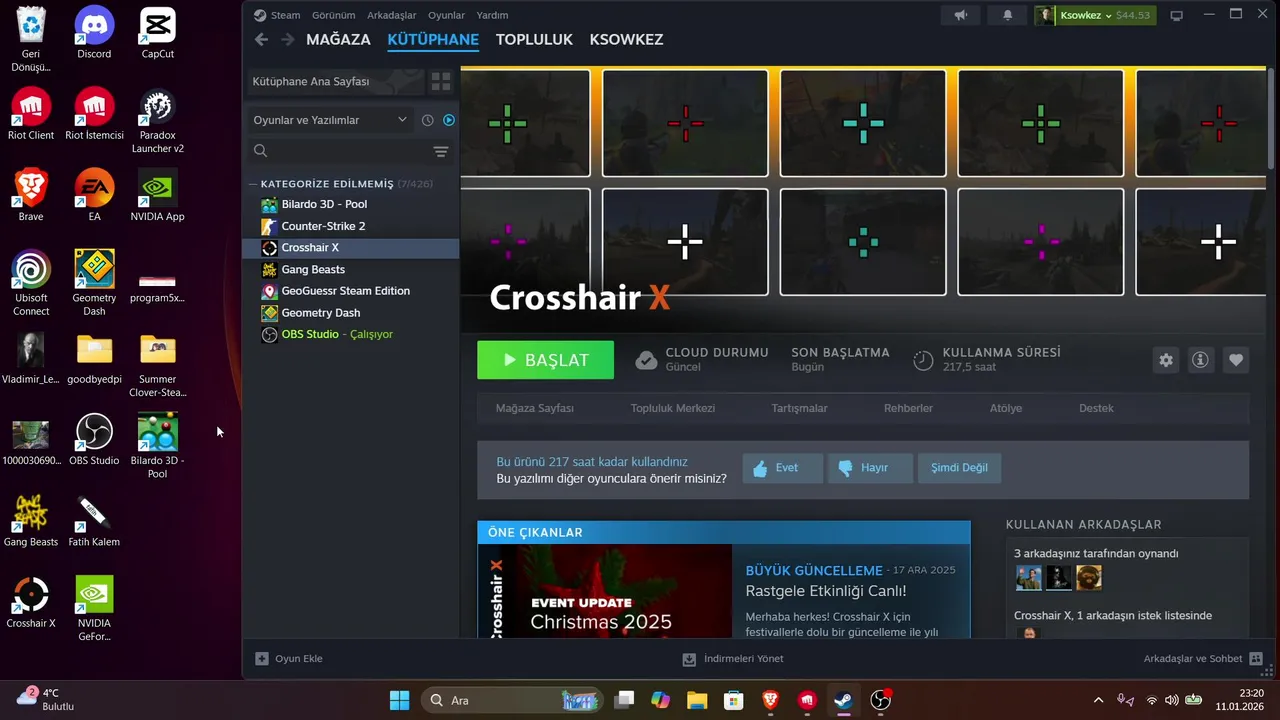Go to MAĞAZA tab
This screenshot has width=1280, height=720.
click(x=338, y=39)
